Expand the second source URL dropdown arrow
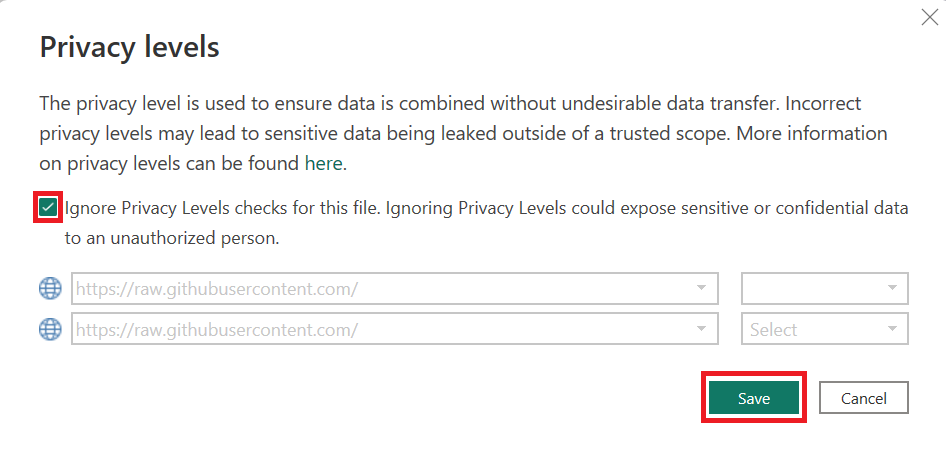This screenshot has height=451, width=946. (700, 329)
